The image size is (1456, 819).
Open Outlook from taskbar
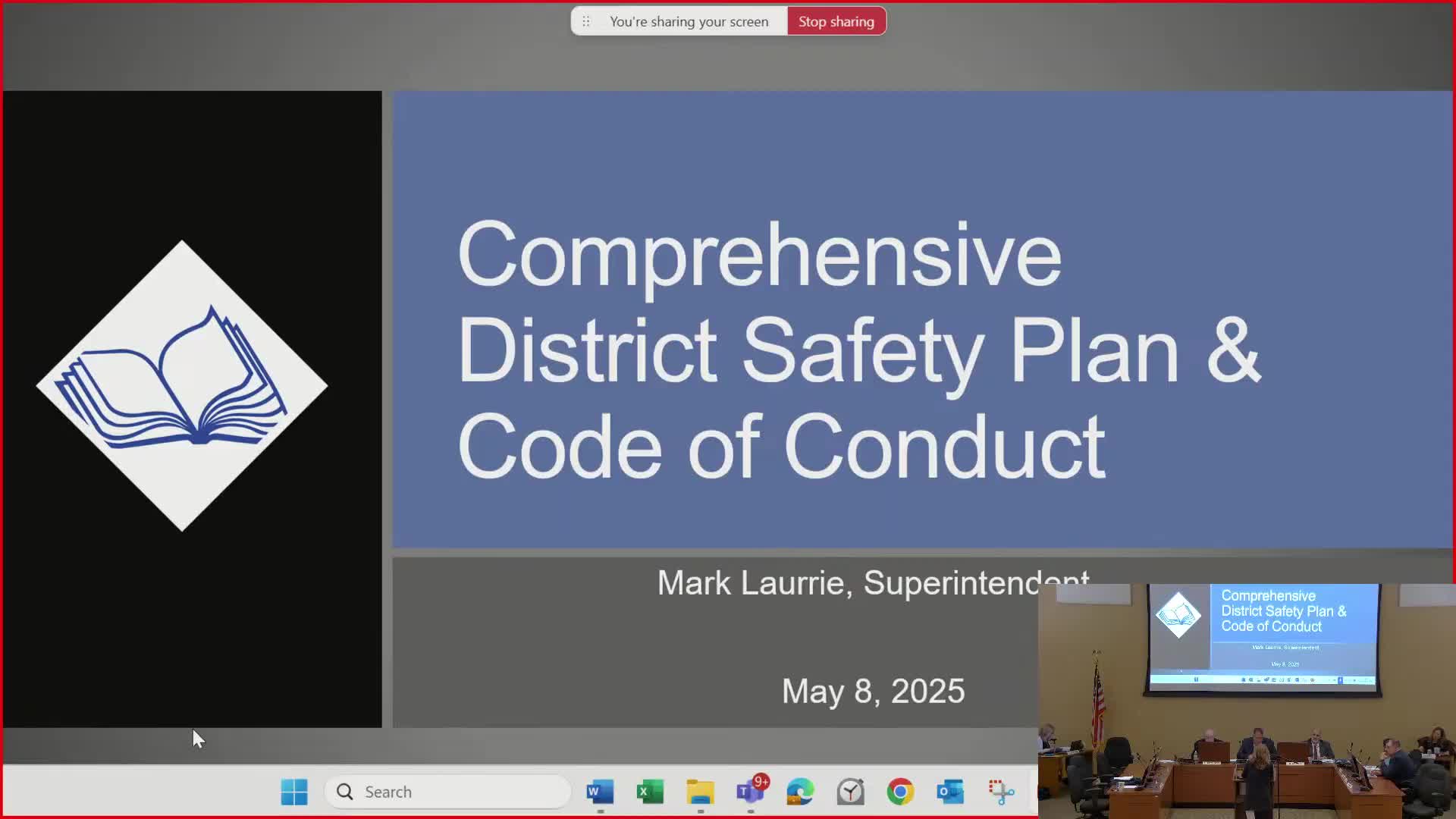950,792
